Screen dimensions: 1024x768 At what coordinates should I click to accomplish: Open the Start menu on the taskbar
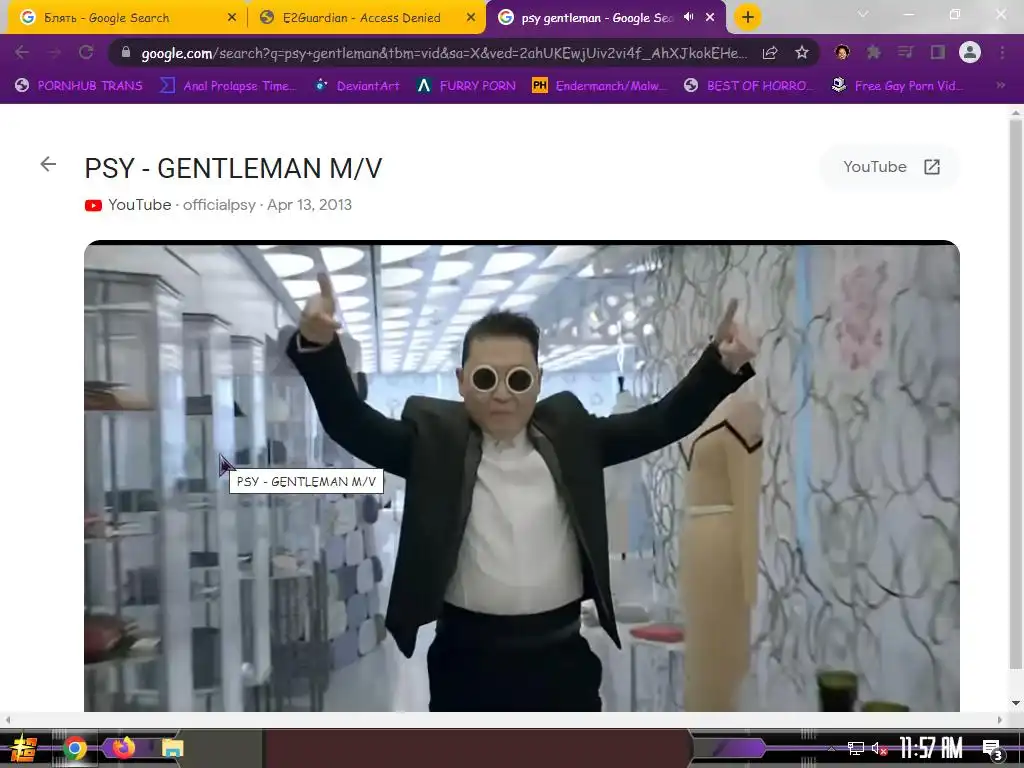[23, 748]
